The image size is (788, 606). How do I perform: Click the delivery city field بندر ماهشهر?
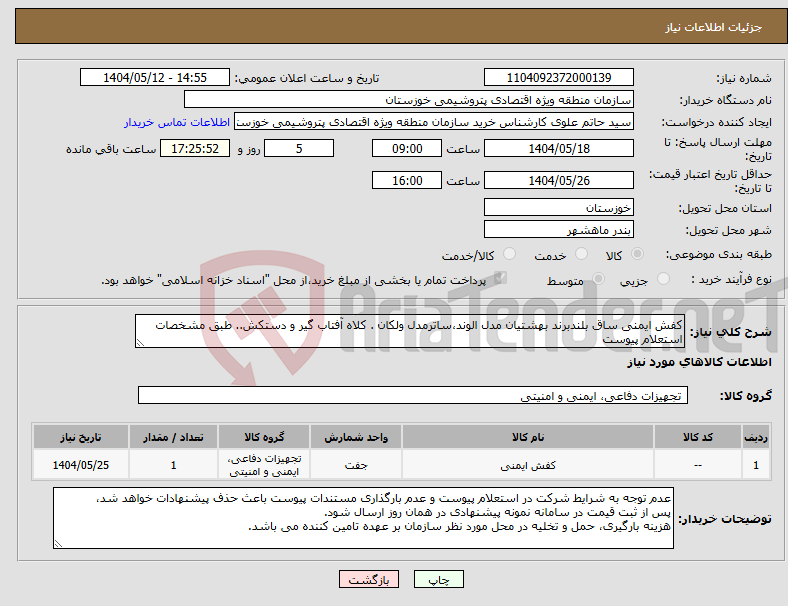coord(558,229)
